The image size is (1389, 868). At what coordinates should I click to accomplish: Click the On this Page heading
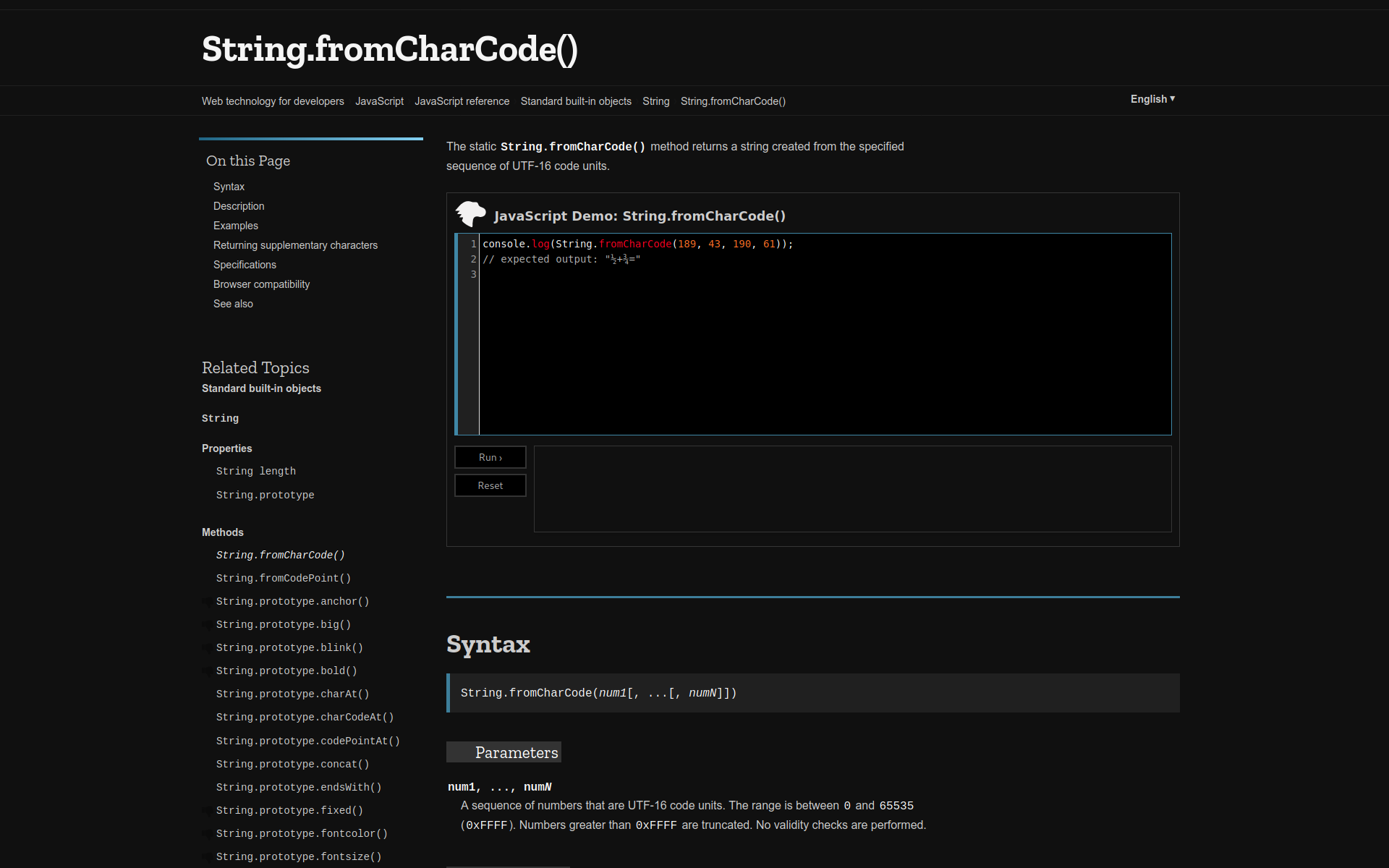pyautogui.click(x=248, y=161)
